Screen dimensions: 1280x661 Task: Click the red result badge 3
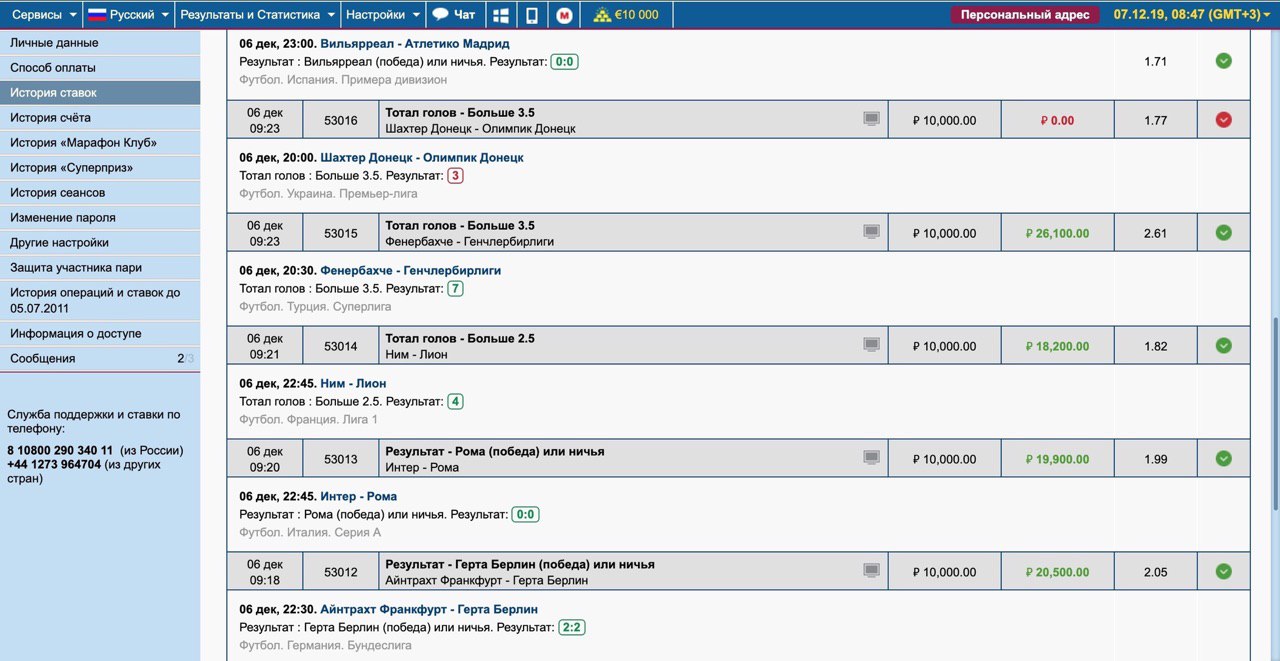coord(455,176)
